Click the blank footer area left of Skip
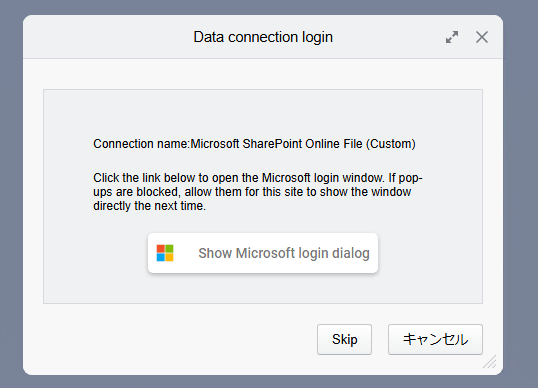The height and width of the screenshot is (388, 538). [172, 339]
